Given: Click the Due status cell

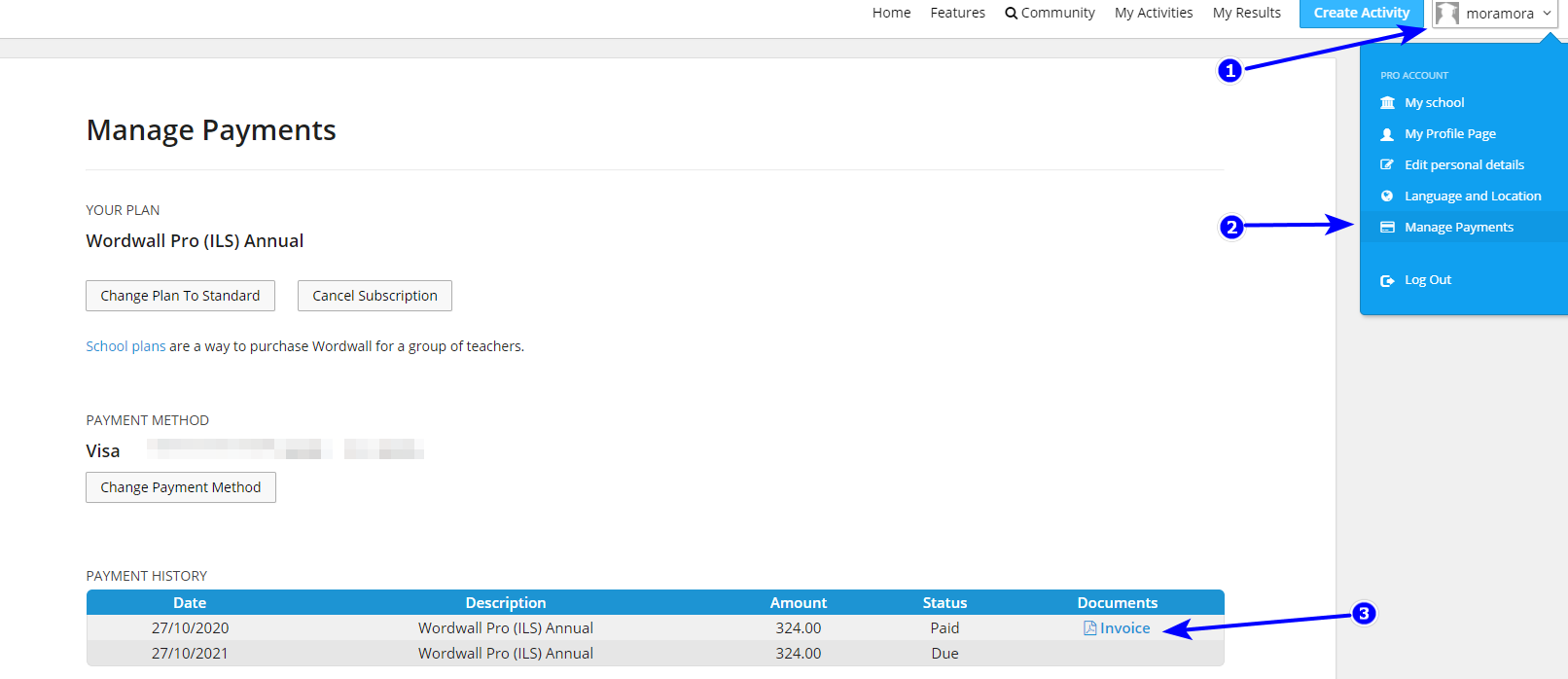Looking at the screenshot, I should point(944,654).
